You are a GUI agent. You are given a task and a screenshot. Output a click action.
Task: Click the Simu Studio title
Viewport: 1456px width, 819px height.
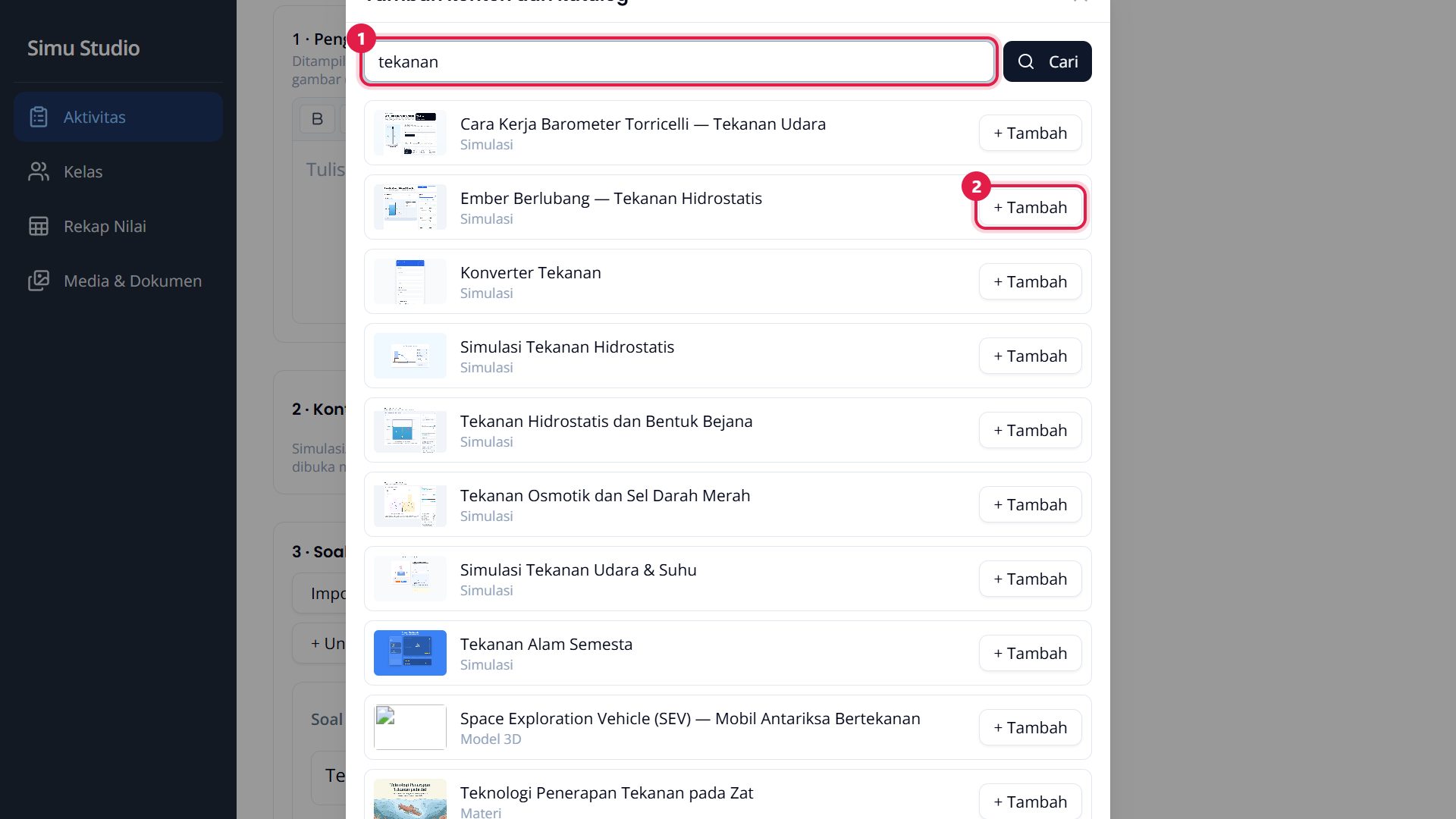click(83, 48)
